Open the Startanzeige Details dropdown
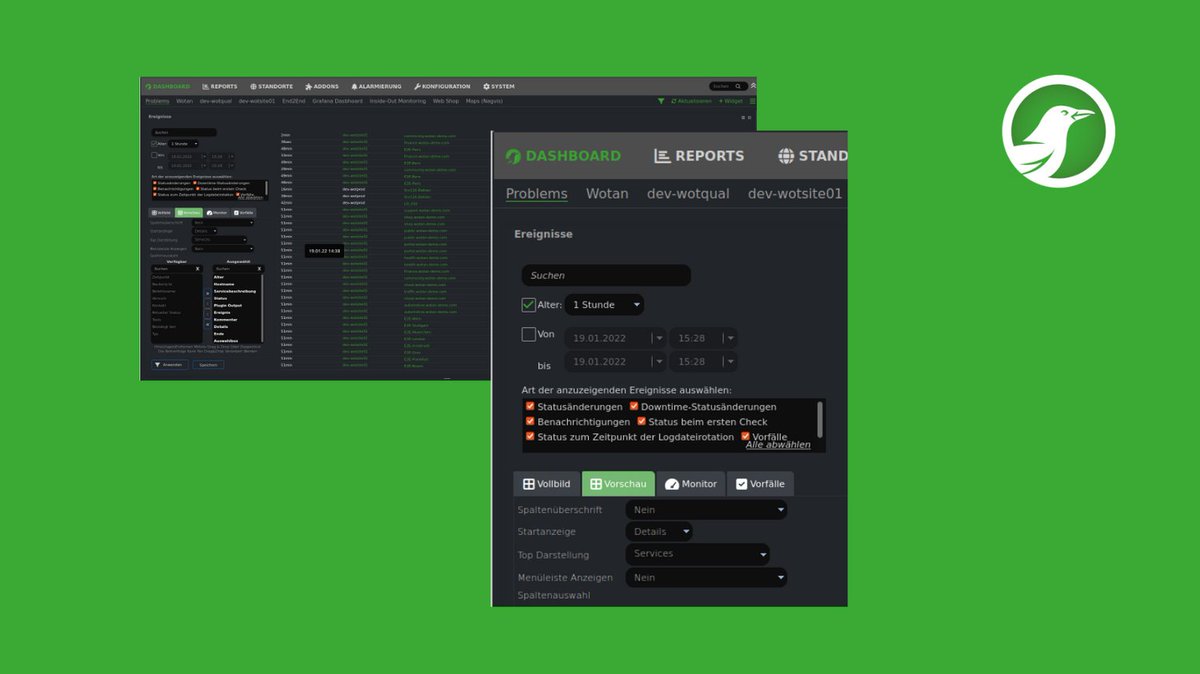The width and height of the screenshot is (1200, 674). (658, 531)
